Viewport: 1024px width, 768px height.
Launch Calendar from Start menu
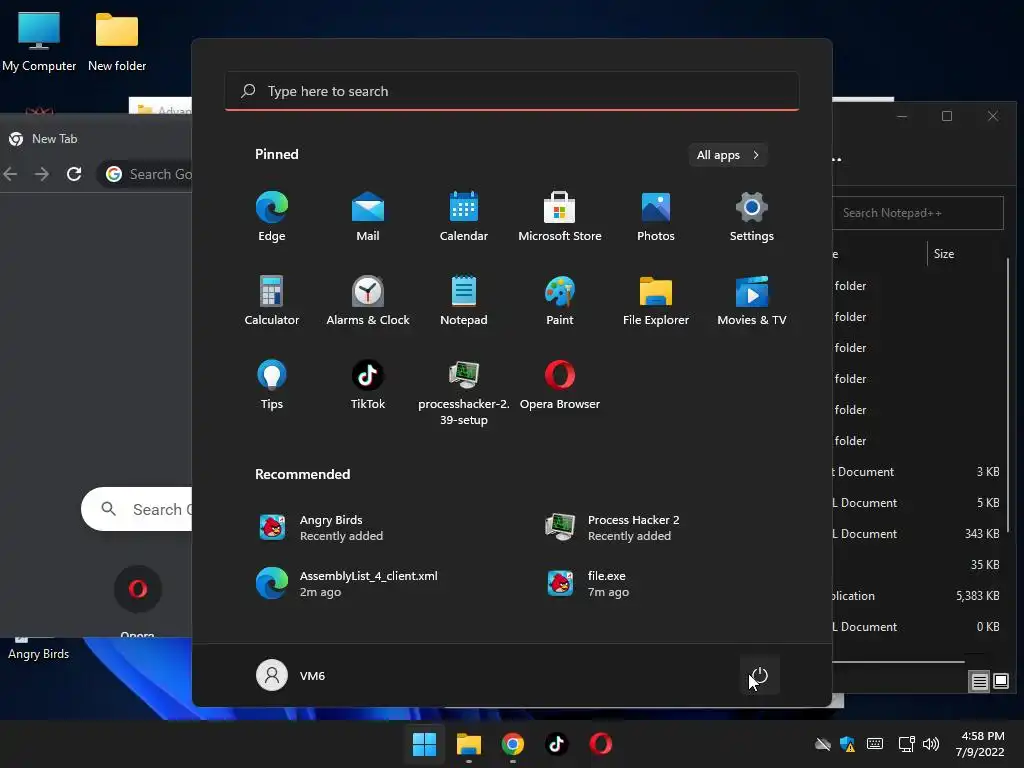(x=464, y=217)
